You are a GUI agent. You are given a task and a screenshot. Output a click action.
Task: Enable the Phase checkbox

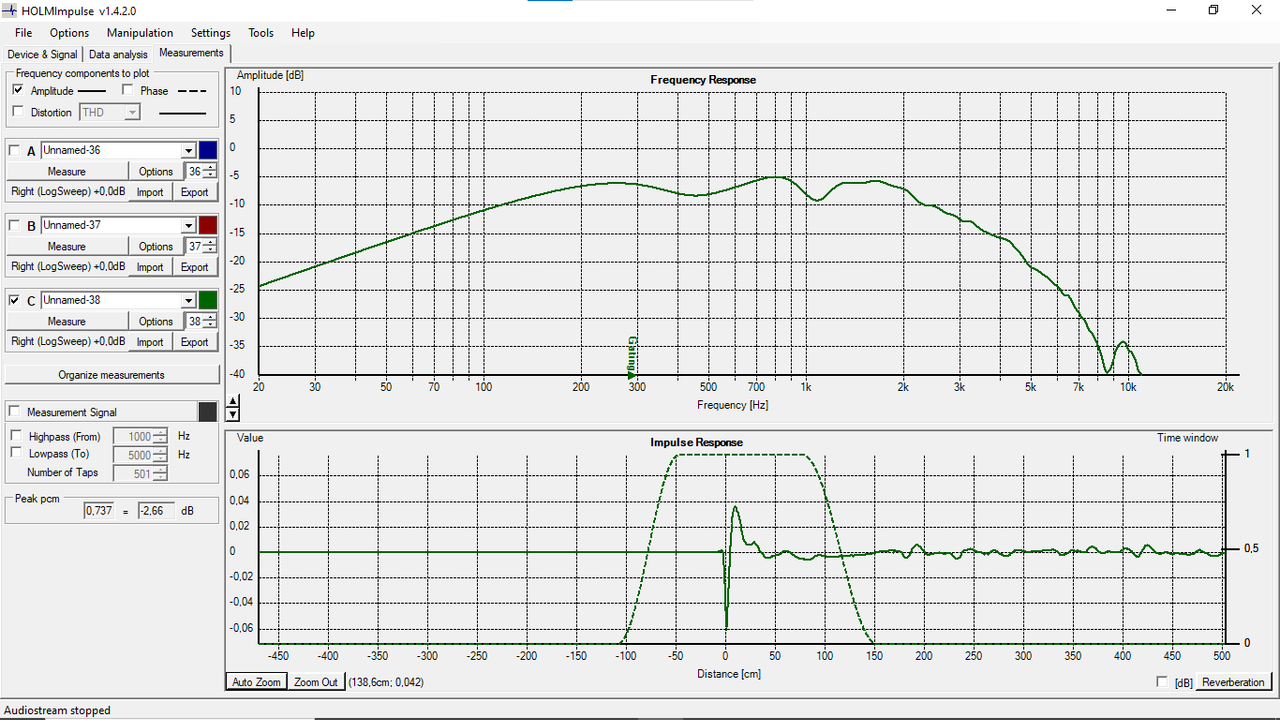127,91
